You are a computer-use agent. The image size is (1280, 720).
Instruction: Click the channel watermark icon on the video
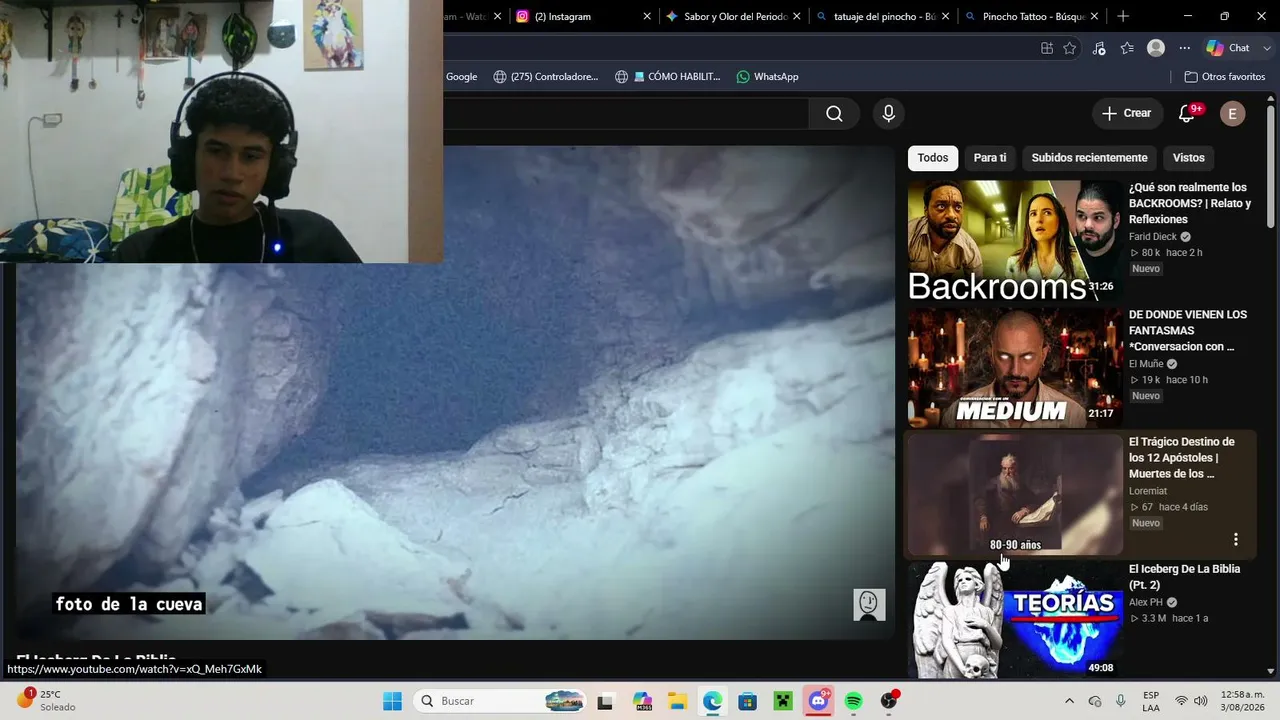869,604
